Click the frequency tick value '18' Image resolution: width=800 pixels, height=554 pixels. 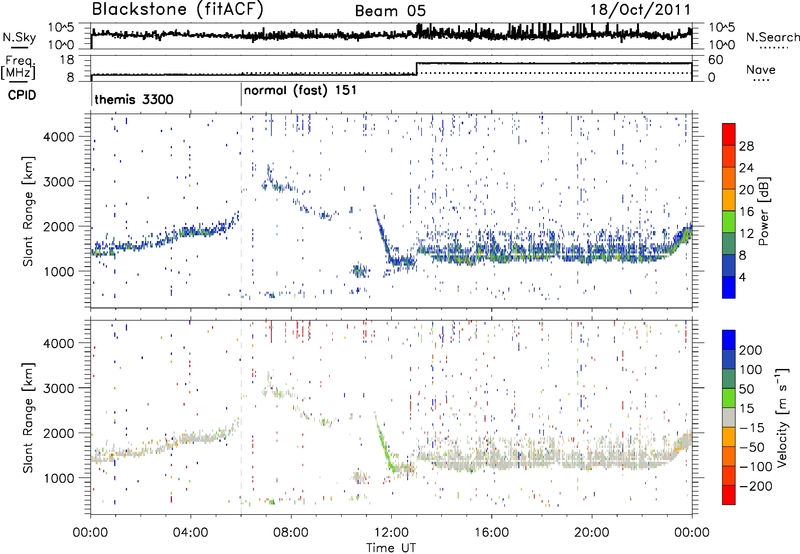(66, 60)
